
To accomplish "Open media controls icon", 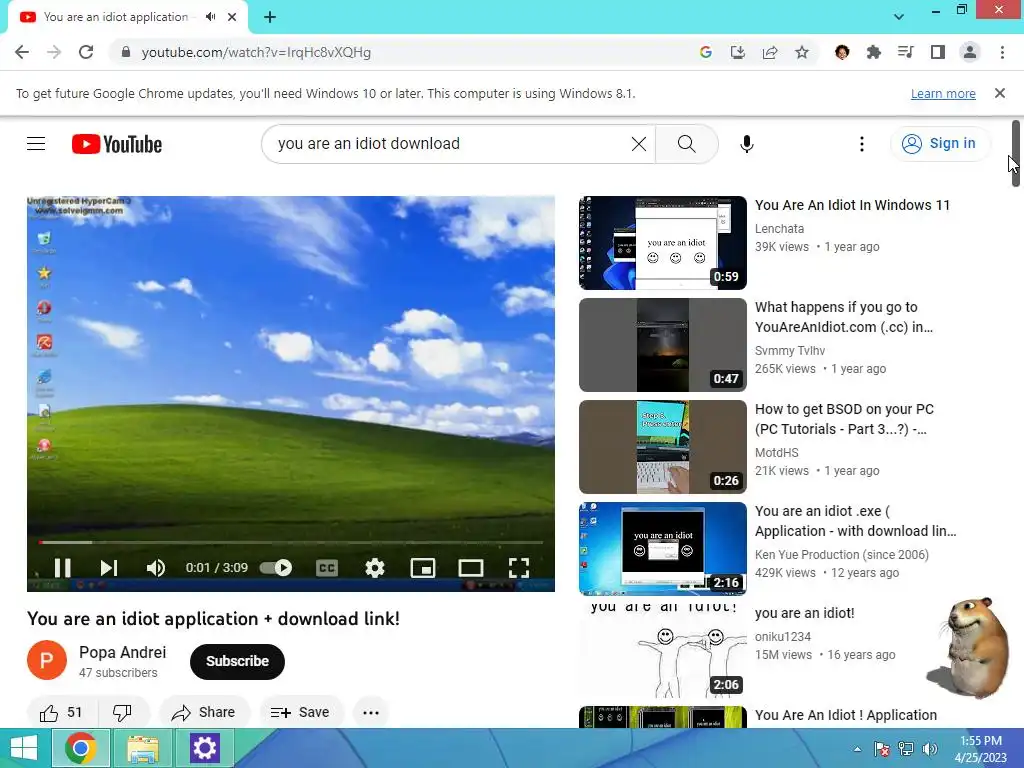I will pyautogui.click(x=906, y=52).
